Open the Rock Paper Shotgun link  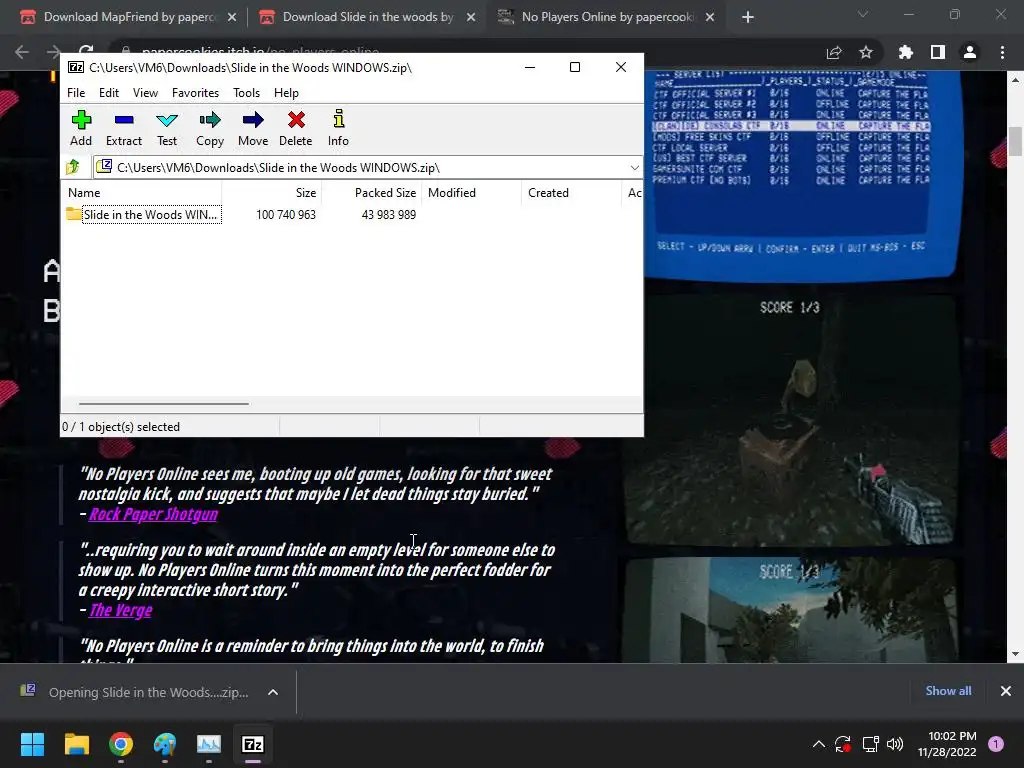[x=153, y=515]
